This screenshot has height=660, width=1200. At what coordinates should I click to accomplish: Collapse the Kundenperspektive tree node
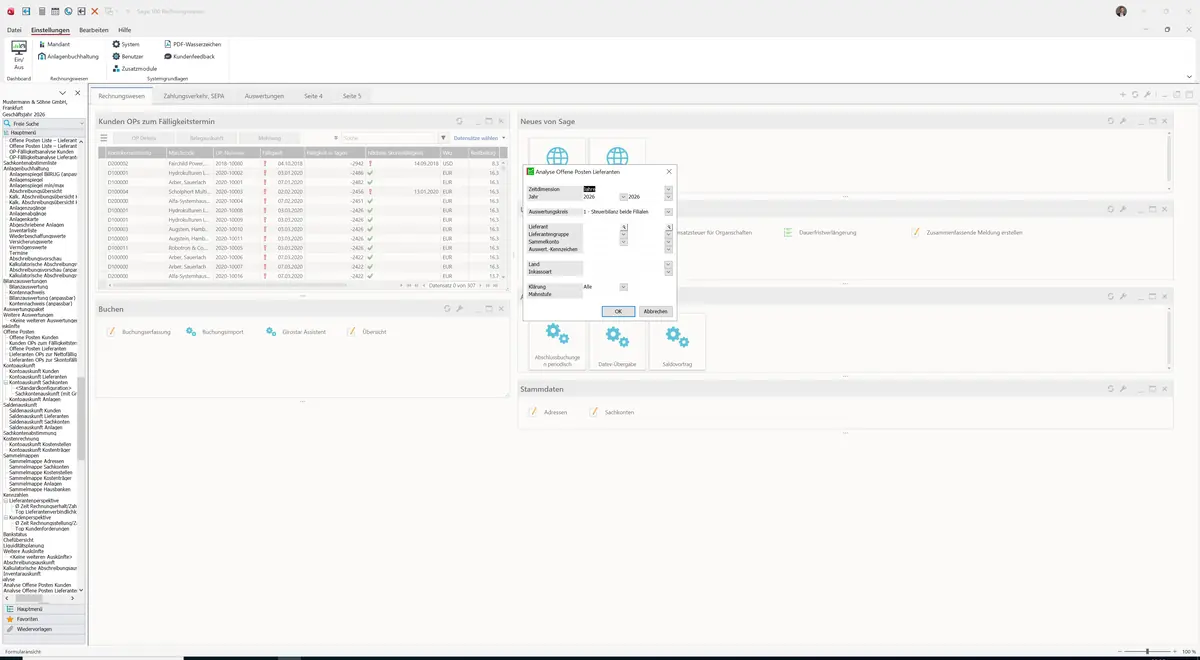[5, 517]
